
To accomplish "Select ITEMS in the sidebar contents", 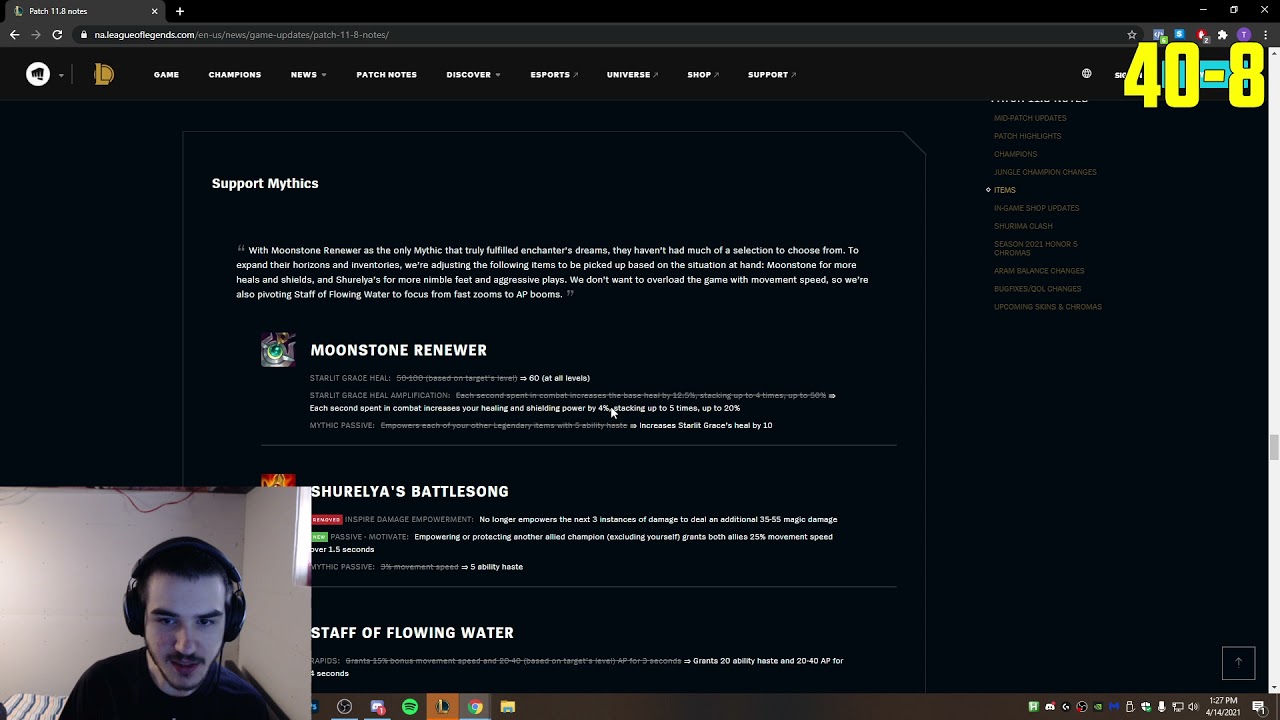I will [x=1004, y=190].
